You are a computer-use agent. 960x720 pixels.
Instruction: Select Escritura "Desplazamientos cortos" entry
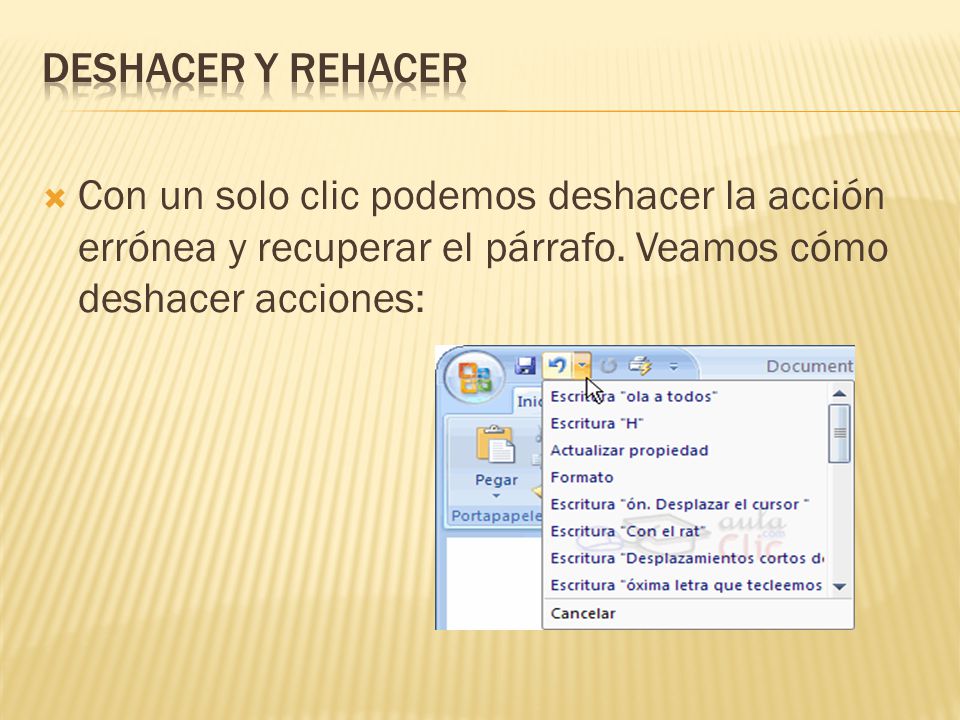686,558
